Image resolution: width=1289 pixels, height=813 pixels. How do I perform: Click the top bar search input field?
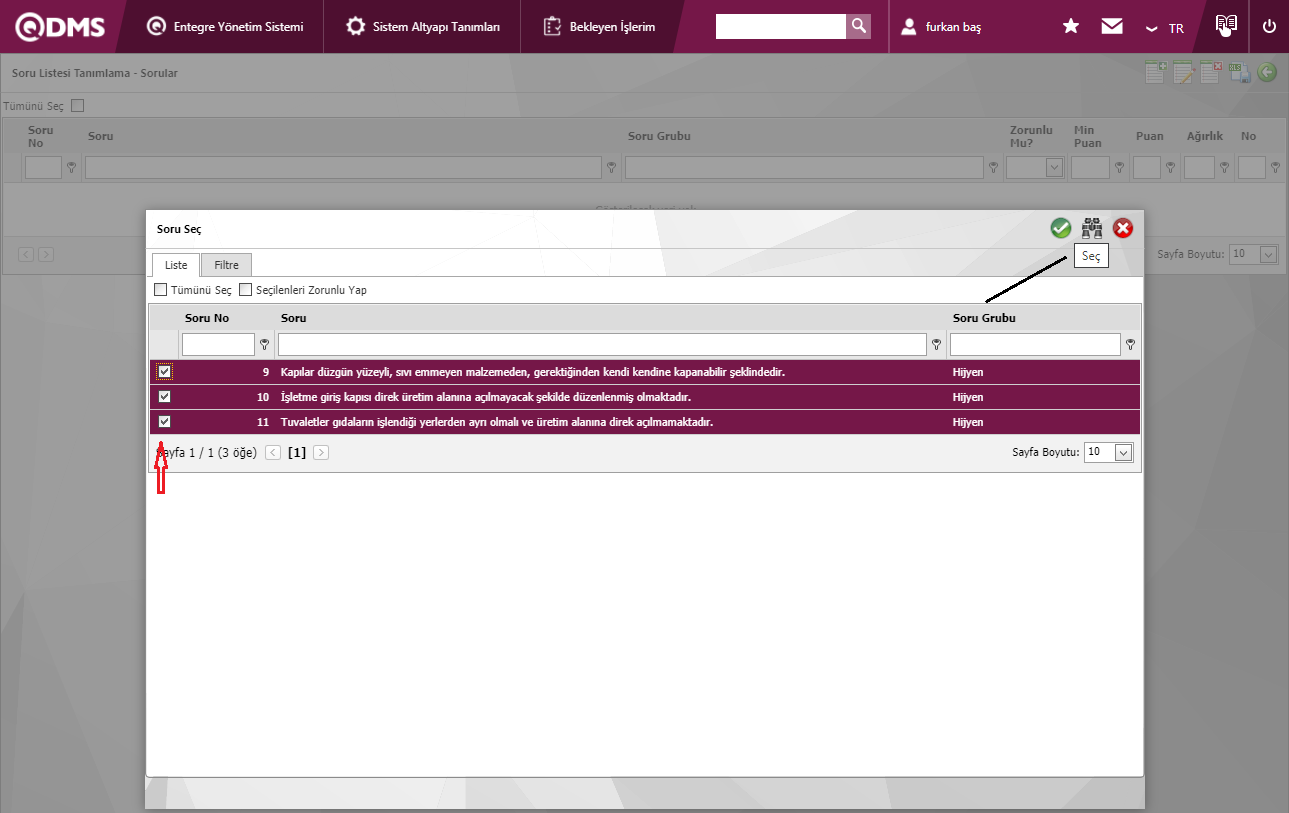781,27
